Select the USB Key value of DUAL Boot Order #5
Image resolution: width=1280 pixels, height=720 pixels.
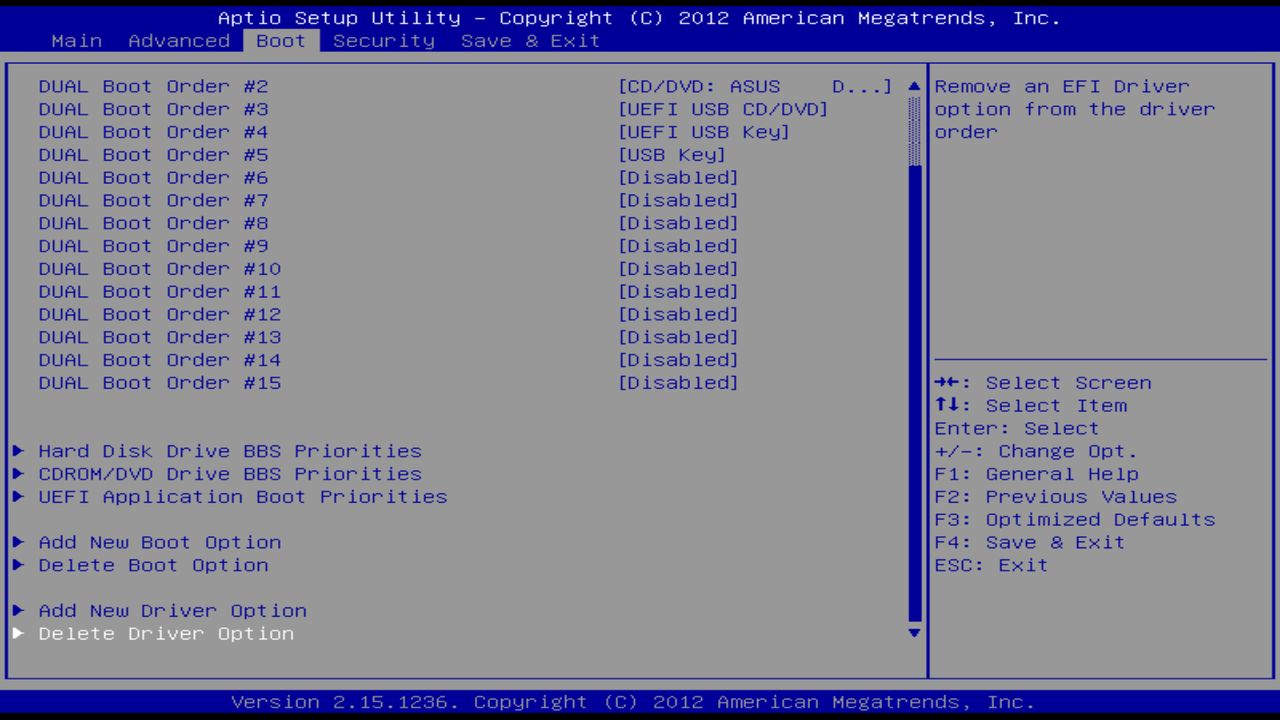[672, 154]
